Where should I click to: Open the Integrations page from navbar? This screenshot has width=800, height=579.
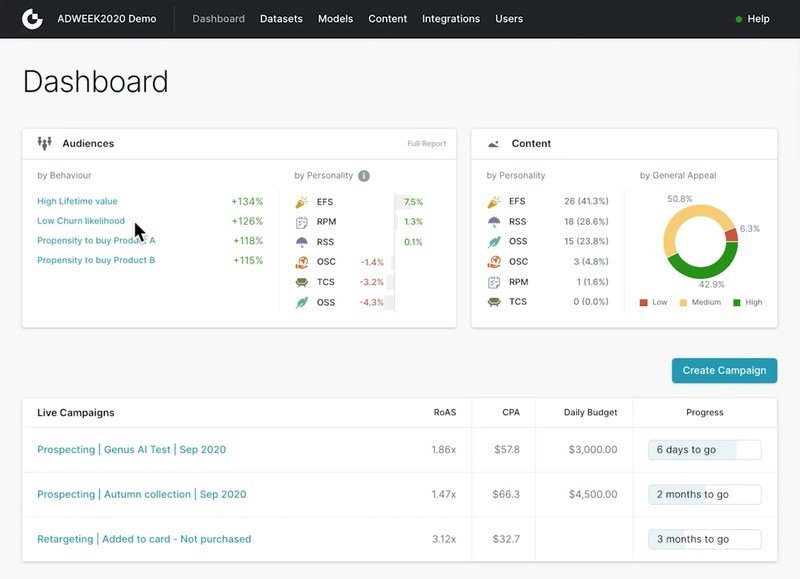click(450, 19)
